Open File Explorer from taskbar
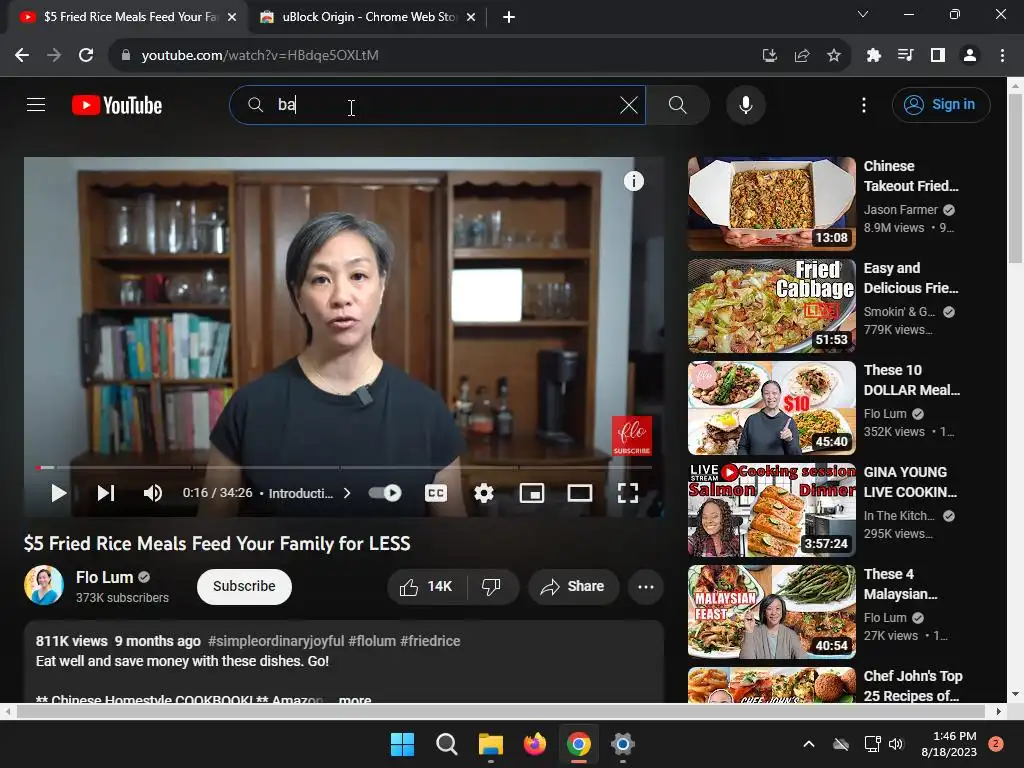Image resolution: width=1024 pixels, height=768 pixels. [490, 744]
